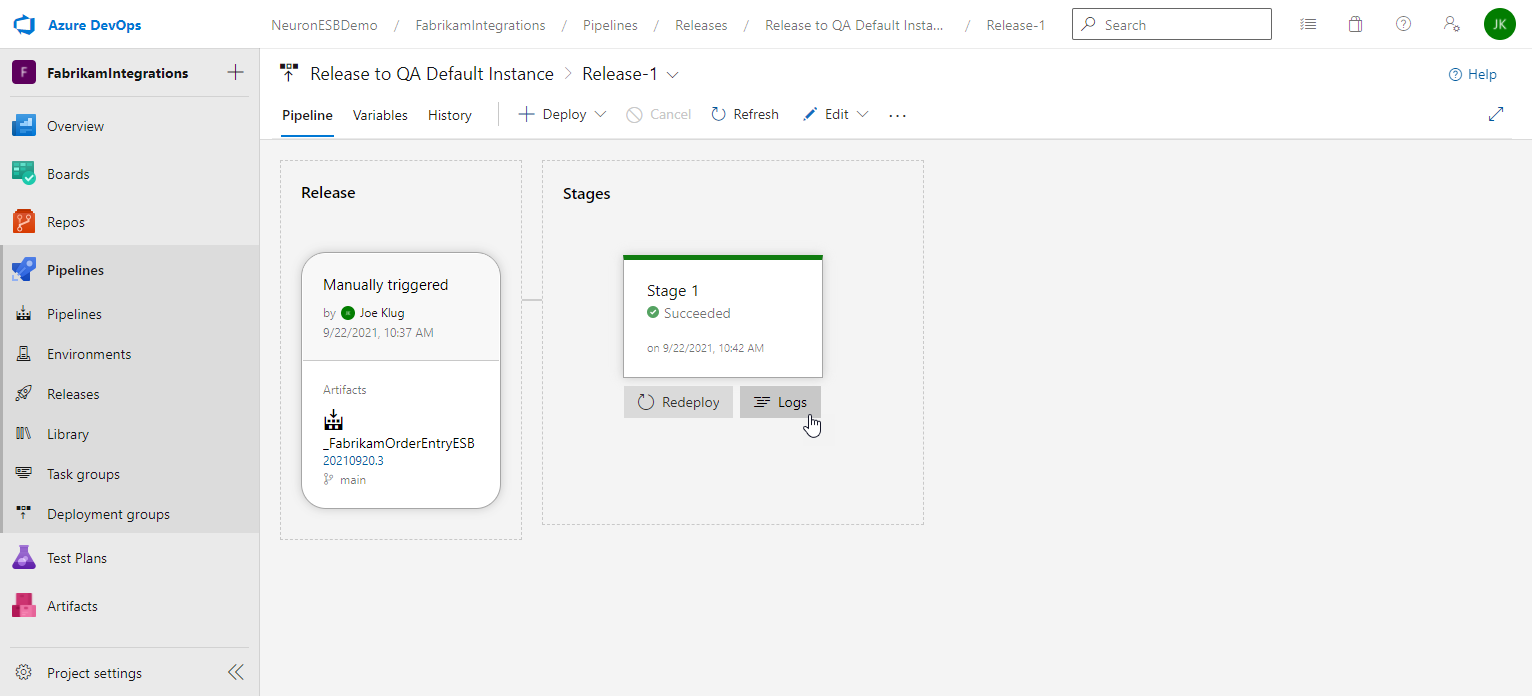The height and width of the screenshot is (696, 1532).
Task: Open the Help question mark icon in header
Action: pos(1403,25)
